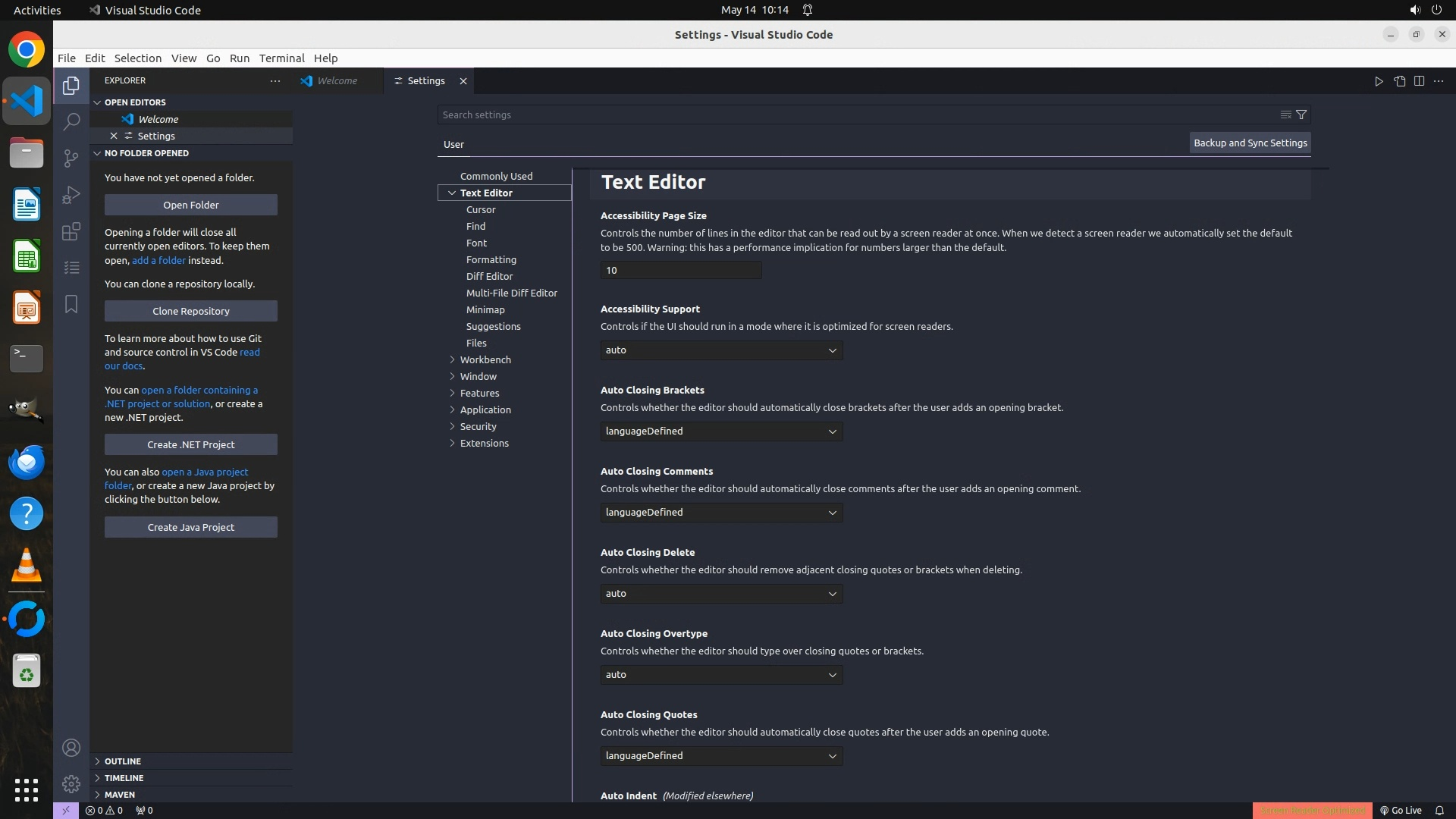1456x819 pixels.
Task: Open the Source Control view
Action: 71,158
